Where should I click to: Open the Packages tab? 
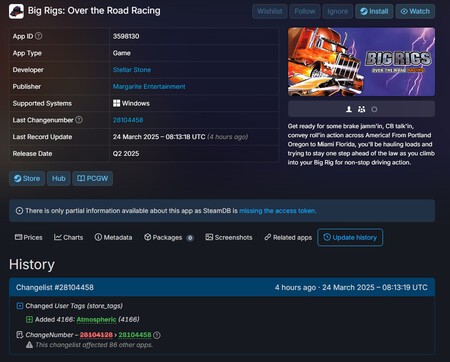(x=169, y=237)
